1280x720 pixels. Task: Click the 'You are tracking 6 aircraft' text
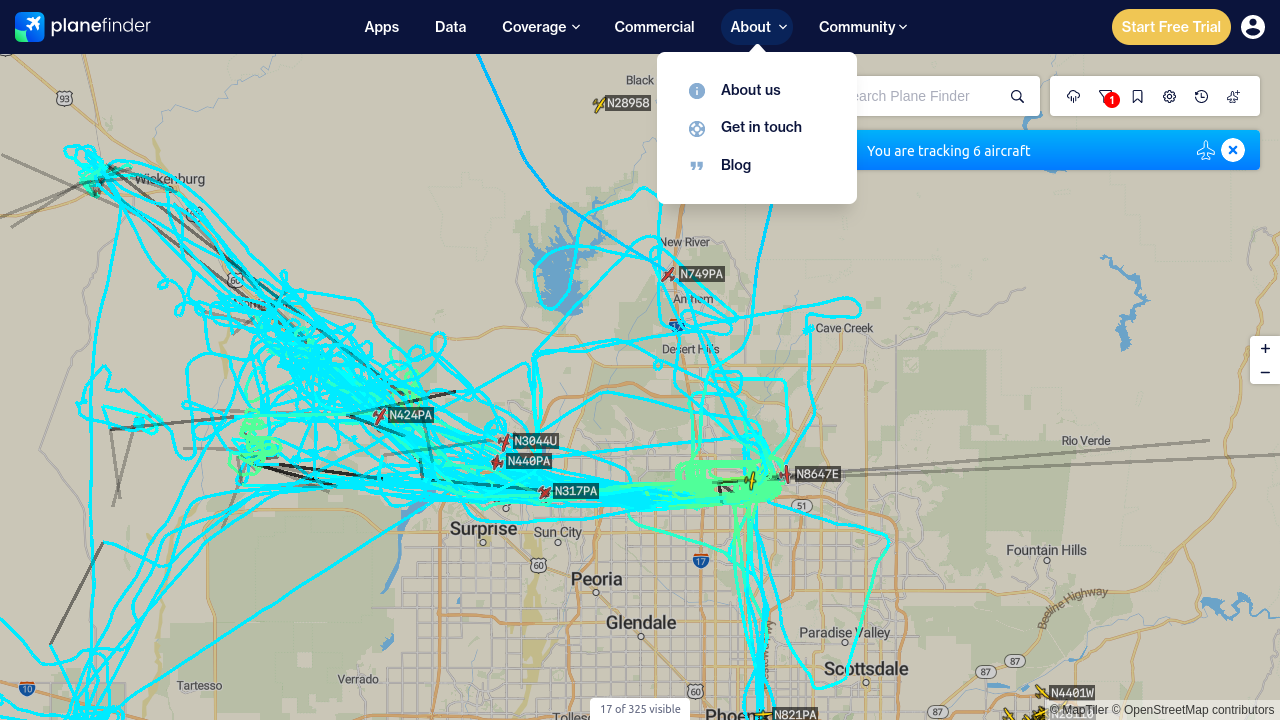tap(948, 151)
